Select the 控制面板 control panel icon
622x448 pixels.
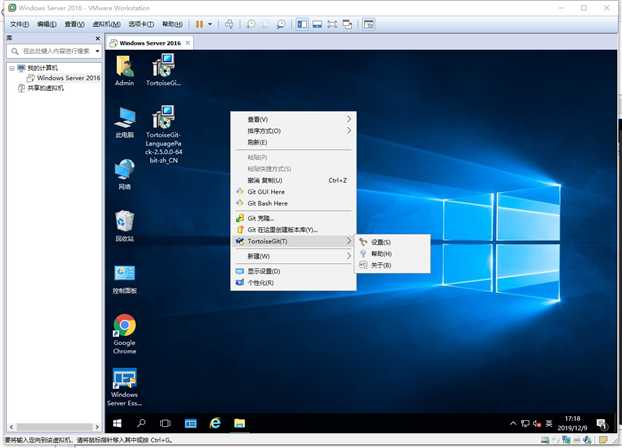point(125,279)
